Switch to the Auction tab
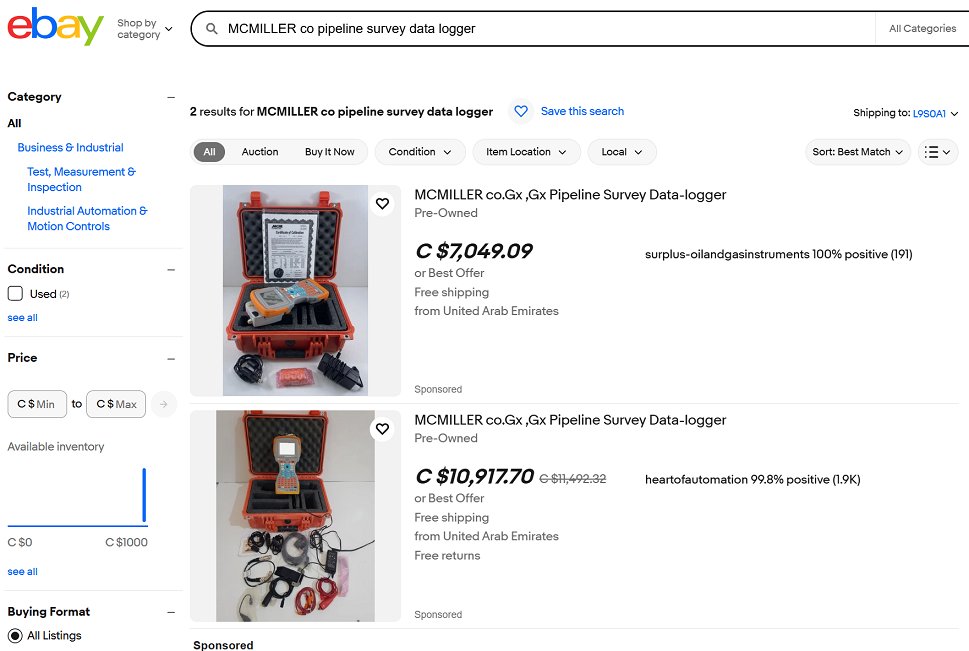This screenshot has height=651, width=969. coord(260,152)
